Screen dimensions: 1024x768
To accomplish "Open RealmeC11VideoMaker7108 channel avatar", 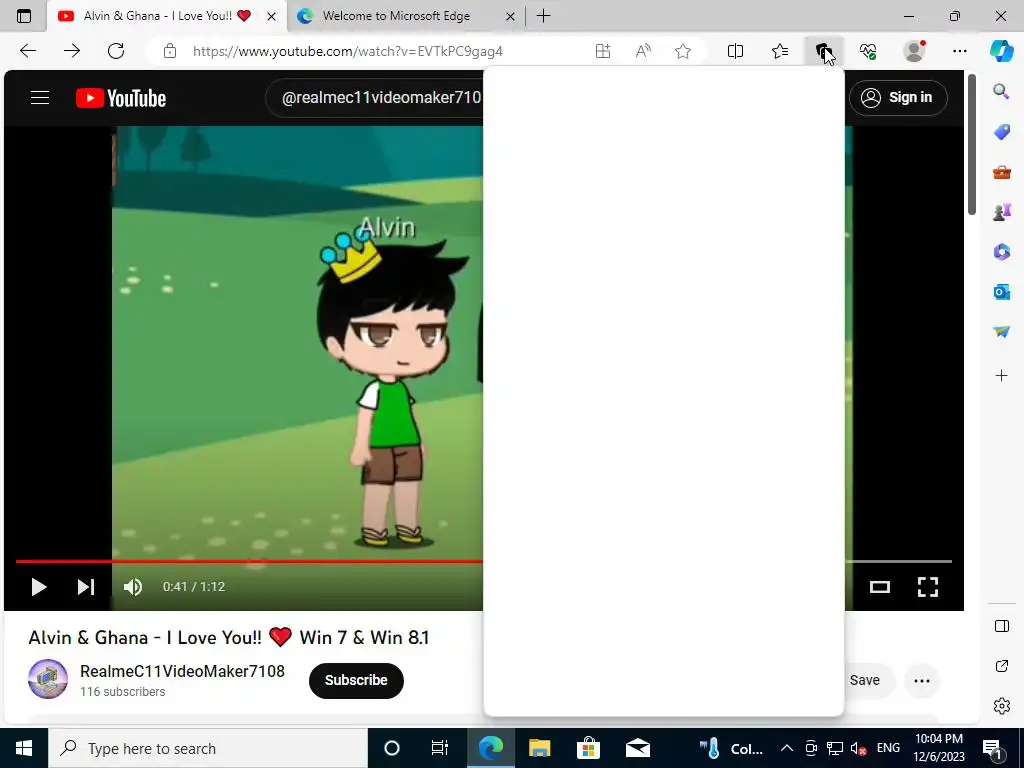I will 48,679.
